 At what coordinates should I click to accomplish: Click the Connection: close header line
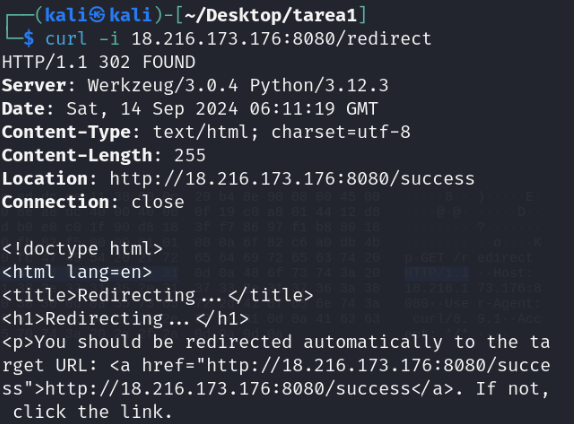[x=93, y=202]
